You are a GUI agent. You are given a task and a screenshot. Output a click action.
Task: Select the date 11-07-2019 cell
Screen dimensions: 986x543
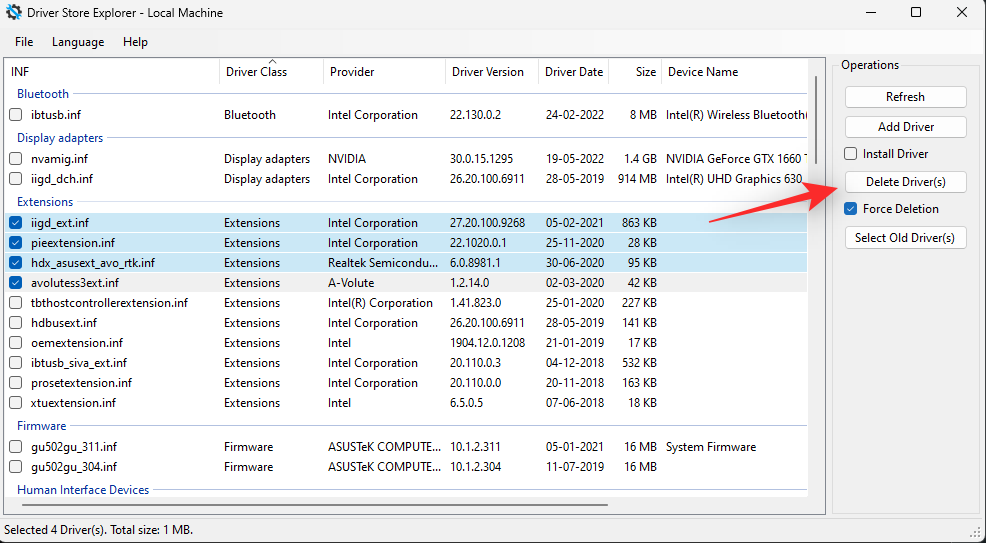click(x=574, y=467)
